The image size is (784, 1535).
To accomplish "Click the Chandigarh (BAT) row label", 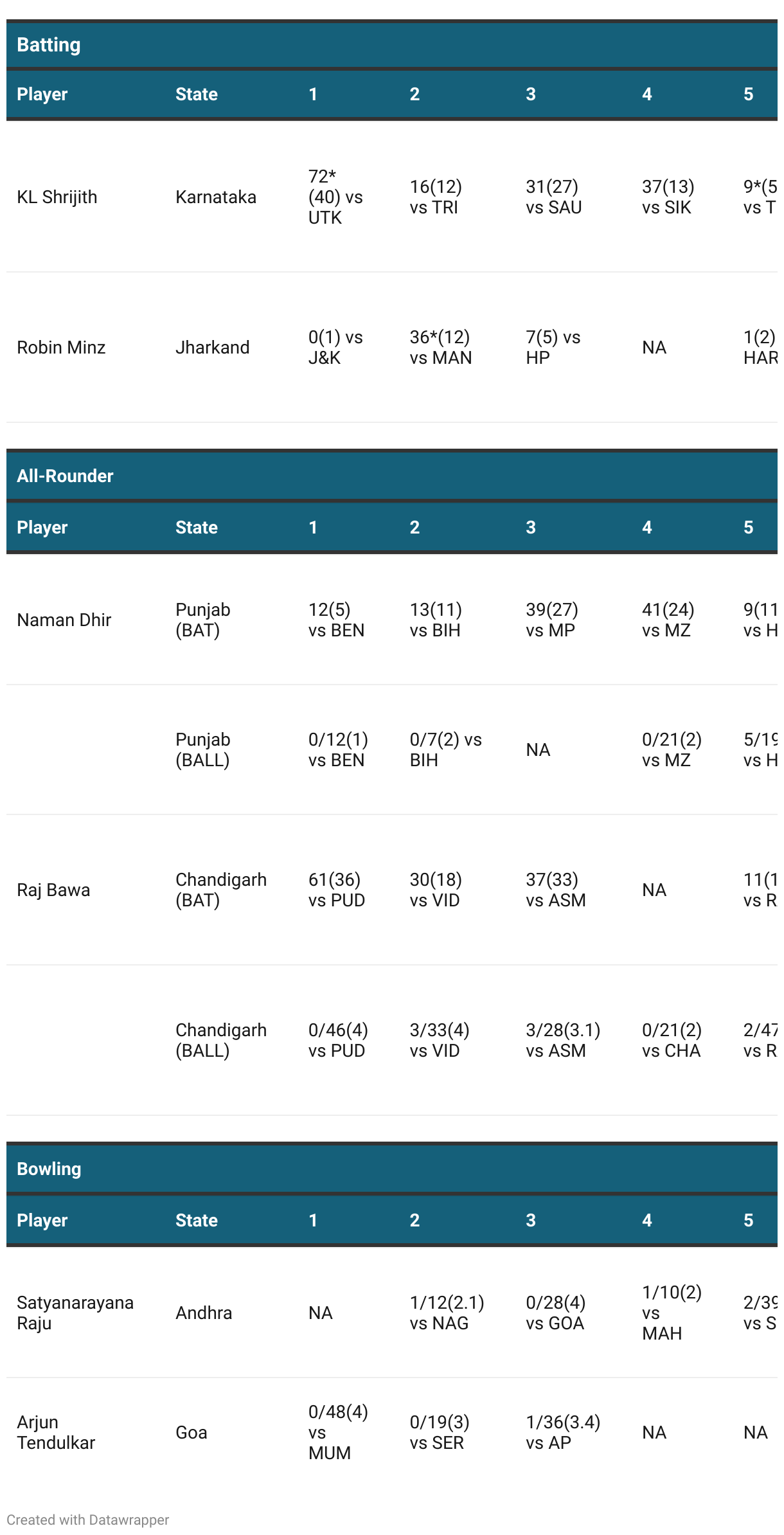I will 221,890.
